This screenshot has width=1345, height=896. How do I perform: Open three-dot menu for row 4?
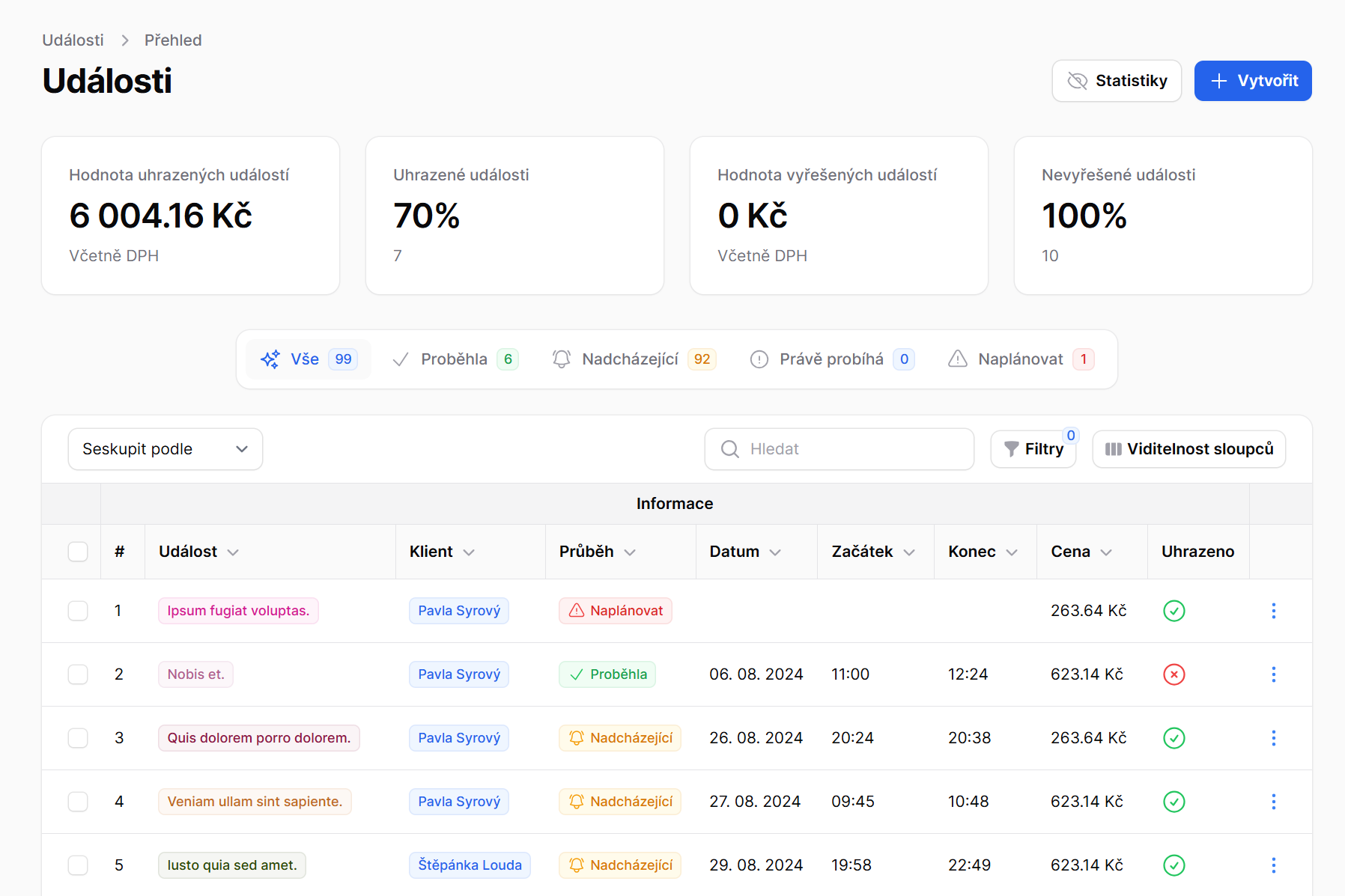(x=1273, y=802)
